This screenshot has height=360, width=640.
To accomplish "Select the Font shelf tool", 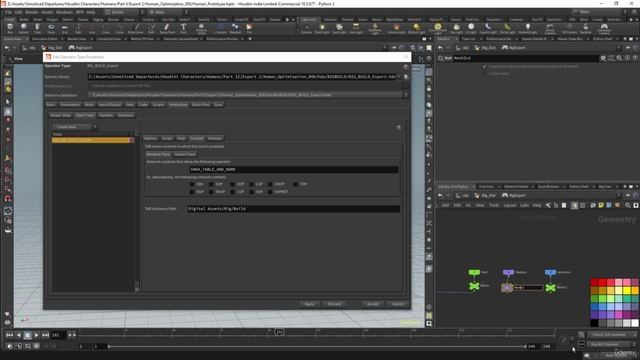I will [x=183, y=29].
